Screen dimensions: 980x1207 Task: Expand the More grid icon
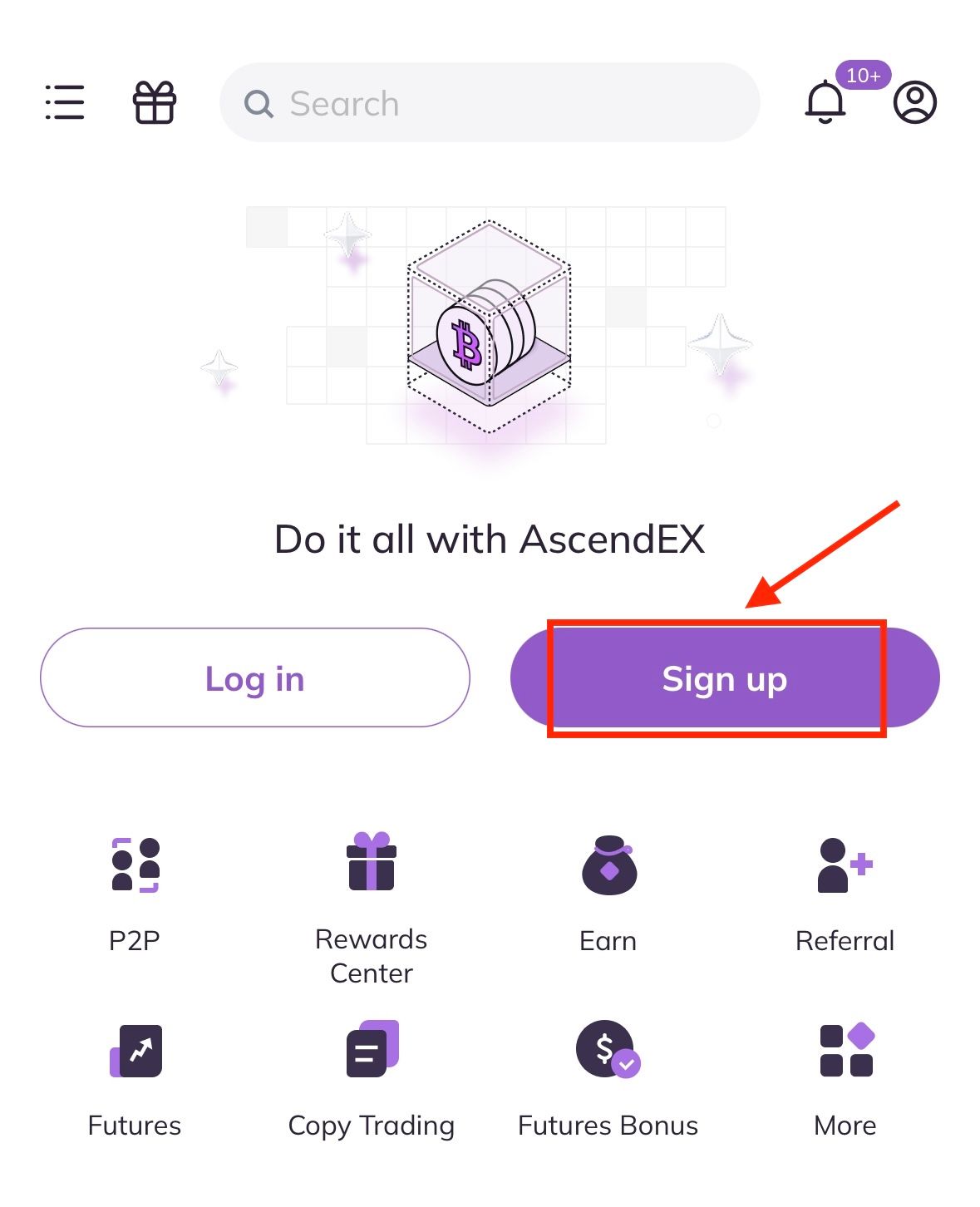(847, 1049)
